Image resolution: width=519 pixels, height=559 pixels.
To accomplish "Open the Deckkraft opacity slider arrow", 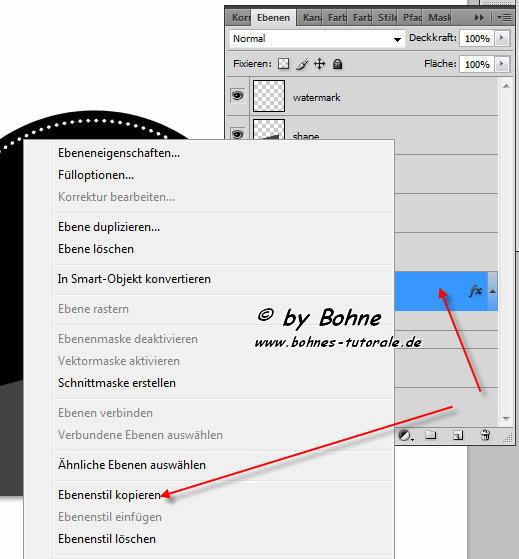I will (502, 38).
